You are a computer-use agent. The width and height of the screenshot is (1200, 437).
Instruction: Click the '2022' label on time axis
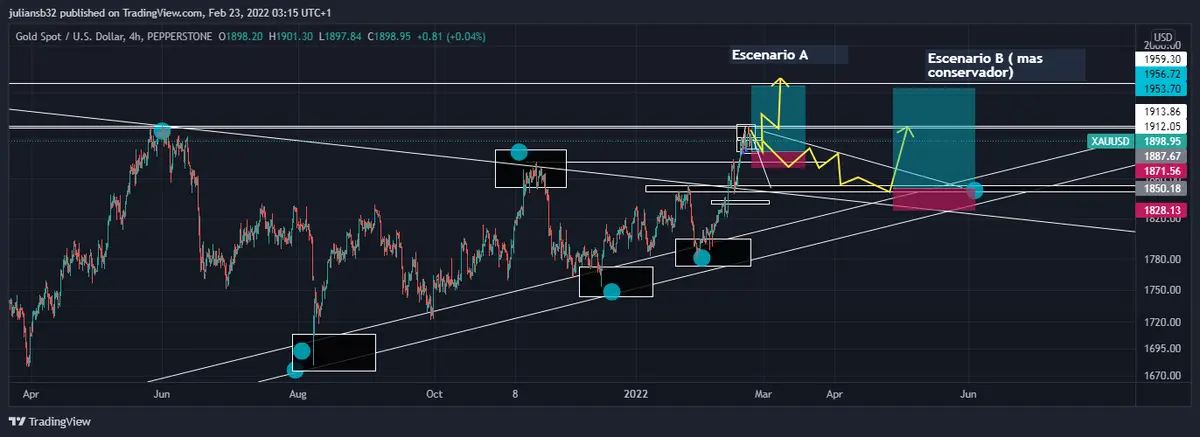click(x=638, y=393)
